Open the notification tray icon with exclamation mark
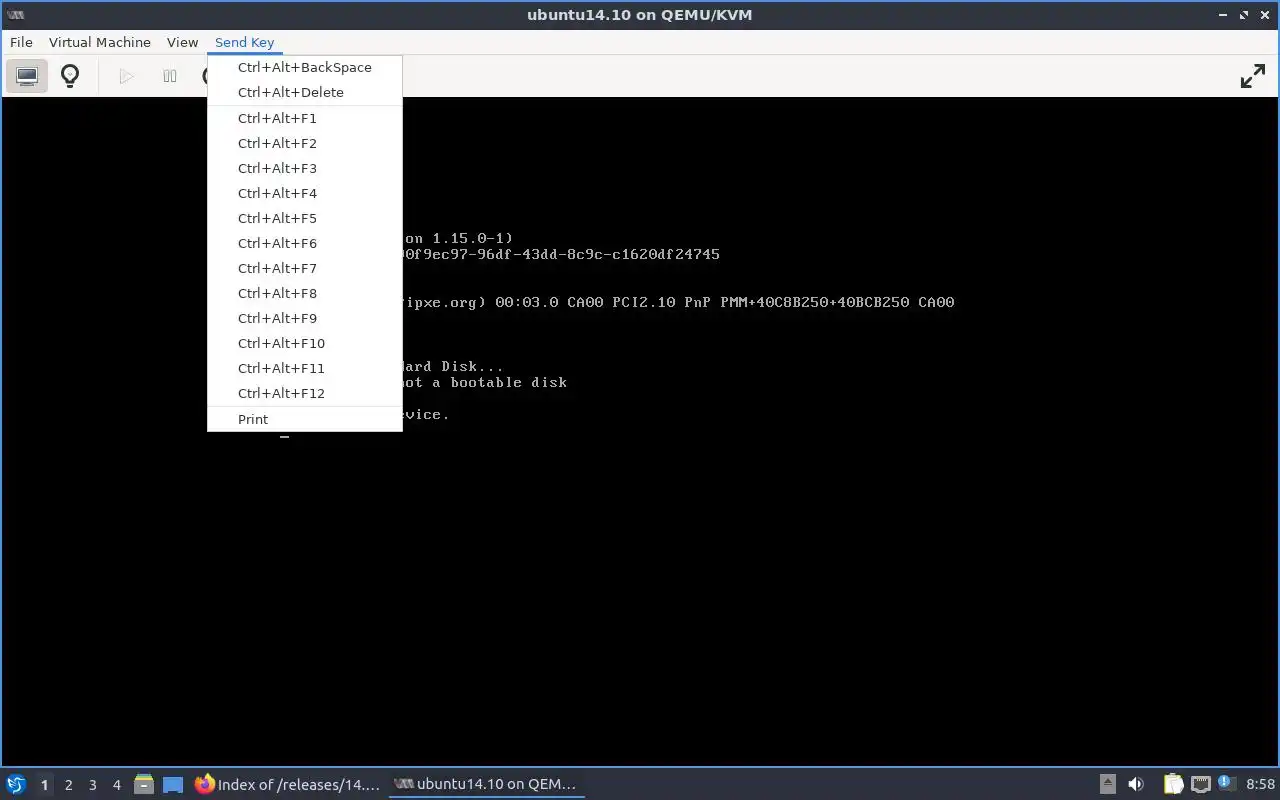Screen dimensions: 1280x800 (1226, 784)
